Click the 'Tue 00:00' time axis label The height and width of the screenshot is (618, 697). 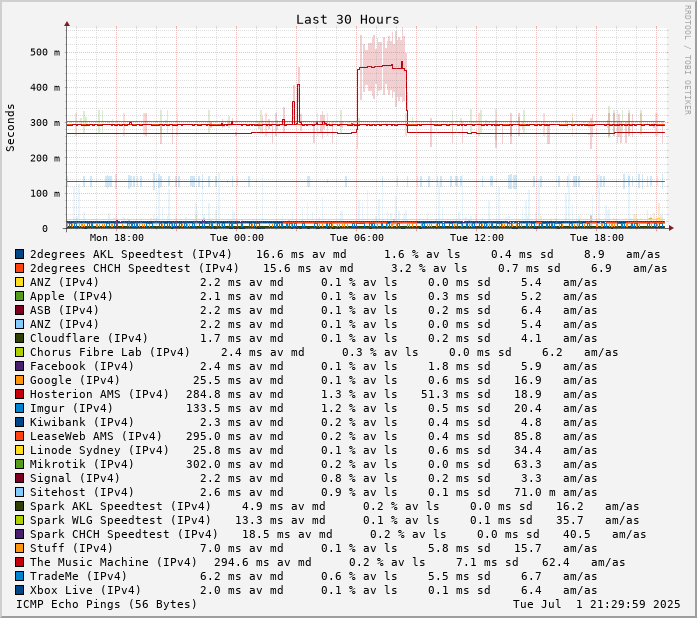click(x=237, y=238)
